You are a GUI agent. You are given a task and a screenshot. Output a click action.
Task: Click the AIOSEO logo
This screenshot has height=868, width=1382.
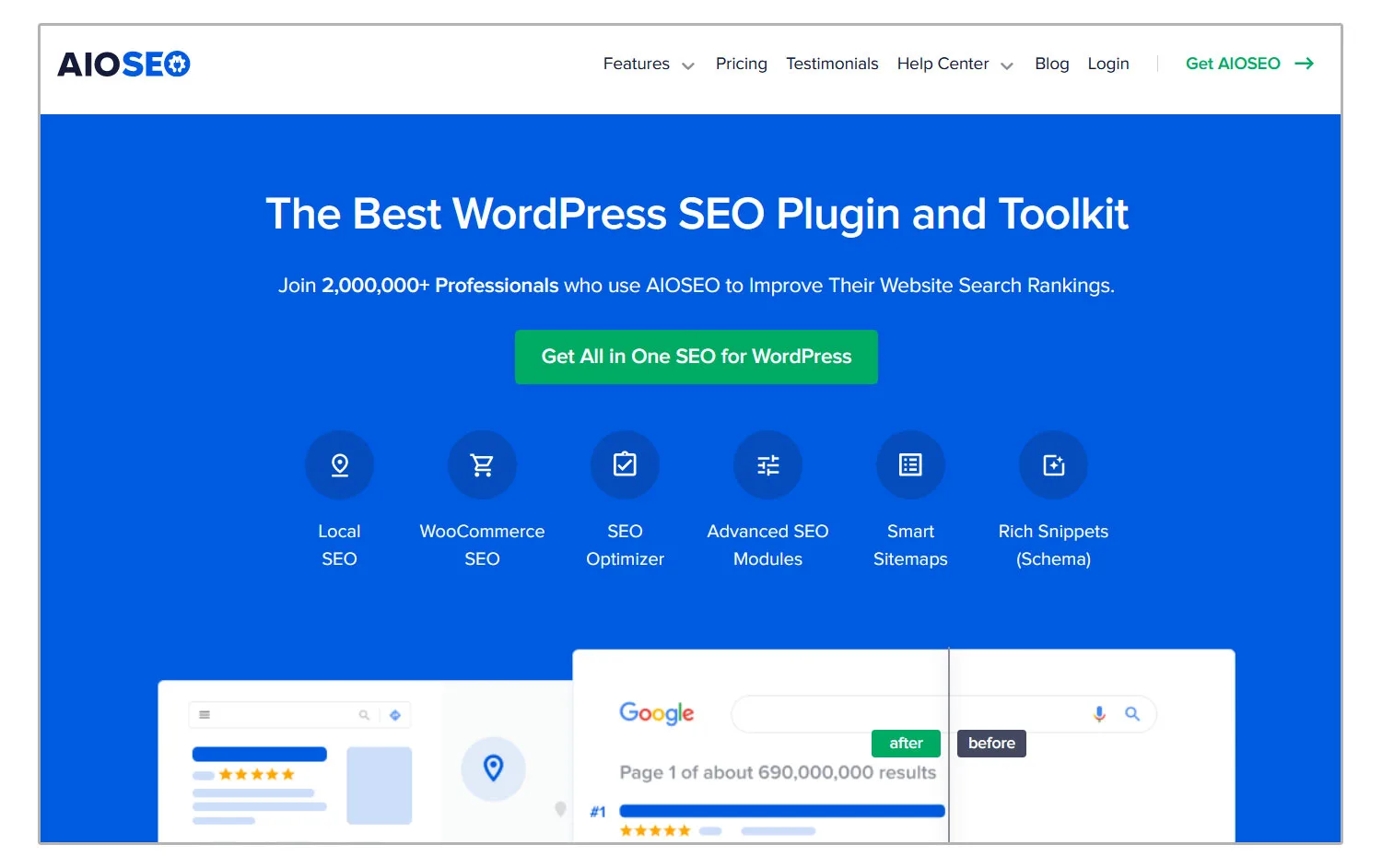(123, 64)
